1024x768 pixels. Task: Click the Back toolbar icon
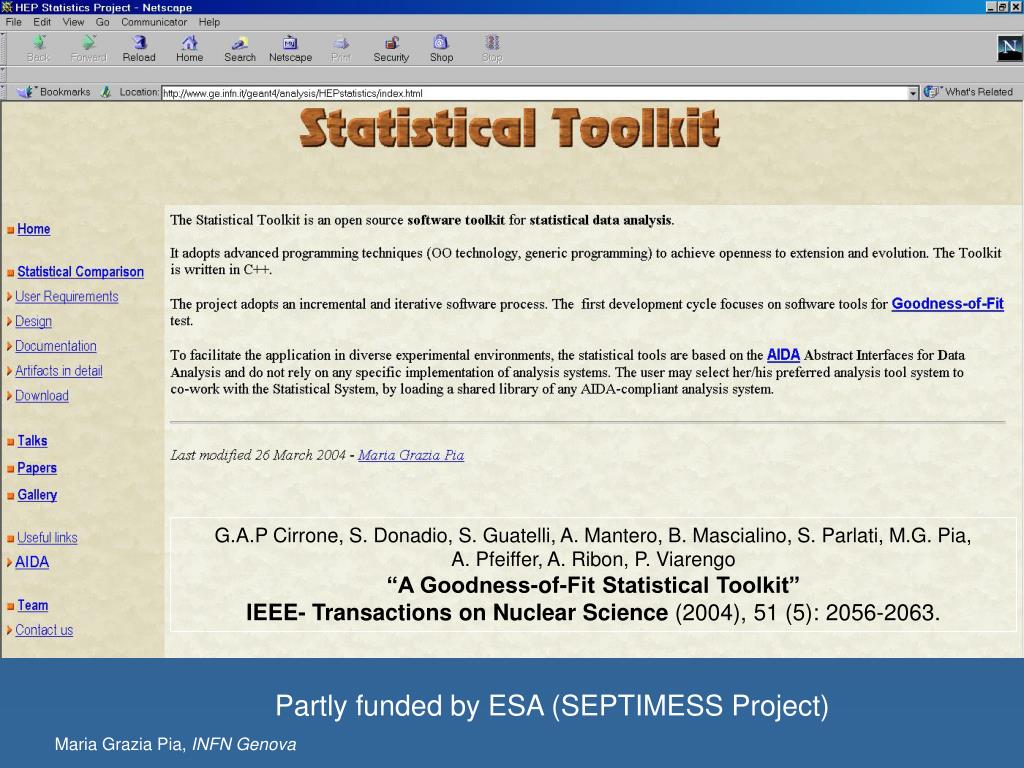[x=38, y=48]
